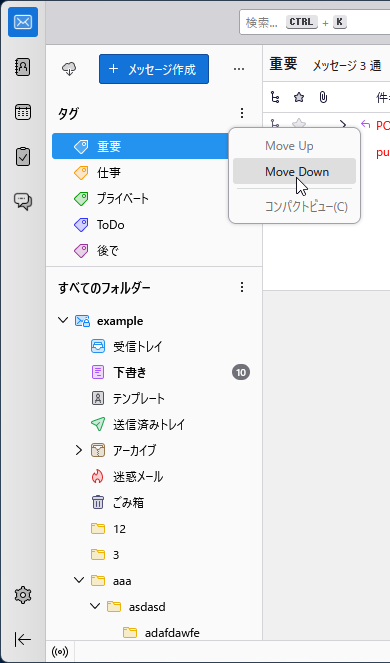Star the first message in list
The width and height of the screenshot is (390, 663).
tap(299, 124)
